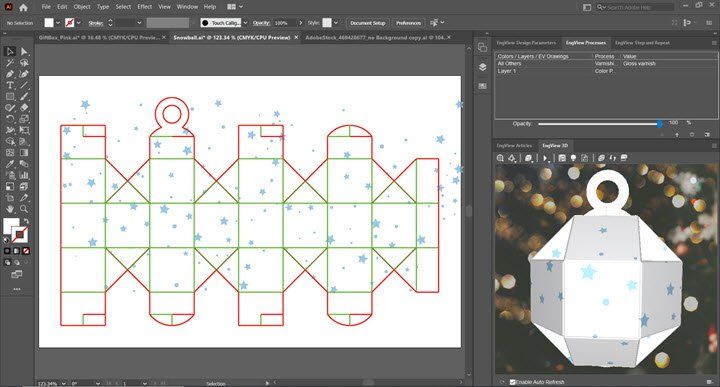Expand the Opacity dropdown arrow
This screenshot has width=720, height=387.
click(301, 22)
